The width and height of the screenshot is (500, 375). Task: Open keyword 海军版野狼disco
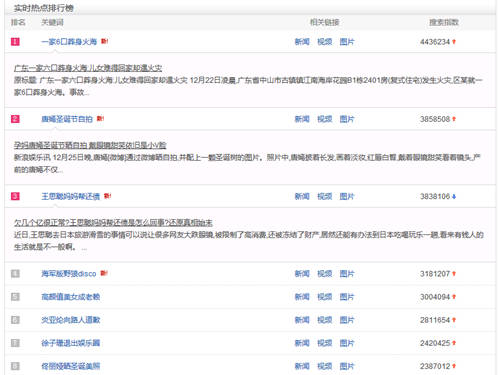point(69,274)
